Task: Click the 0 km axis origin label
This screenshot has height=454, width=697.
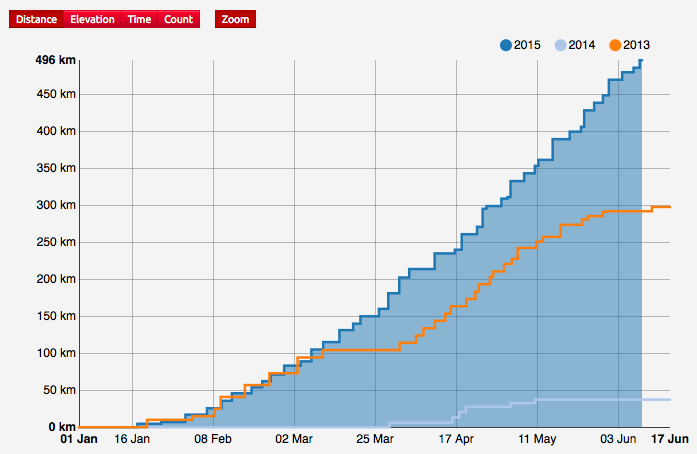Action: click(60, 427)
